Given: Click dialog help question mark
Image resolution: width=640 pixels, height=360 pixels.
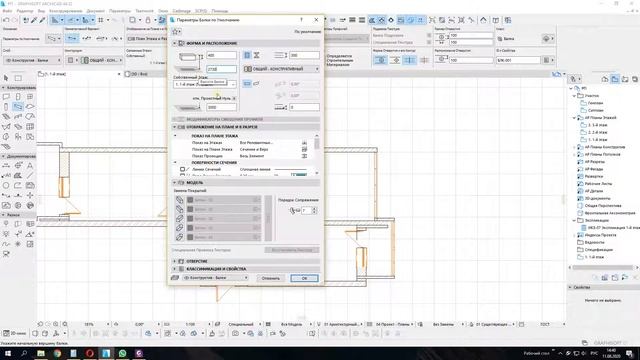Looking at the screenshot, I should pos(301,20).
